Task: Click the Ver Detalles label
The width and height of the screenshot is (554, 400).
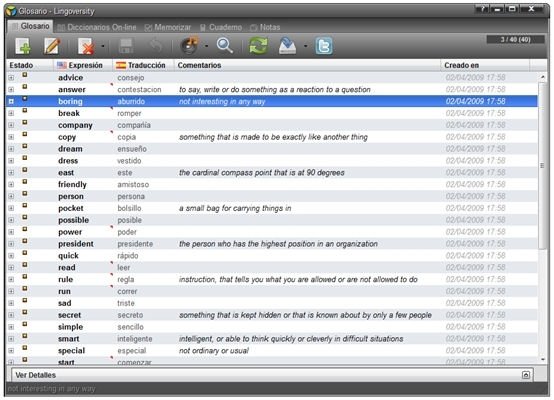Action: point(35,375)
